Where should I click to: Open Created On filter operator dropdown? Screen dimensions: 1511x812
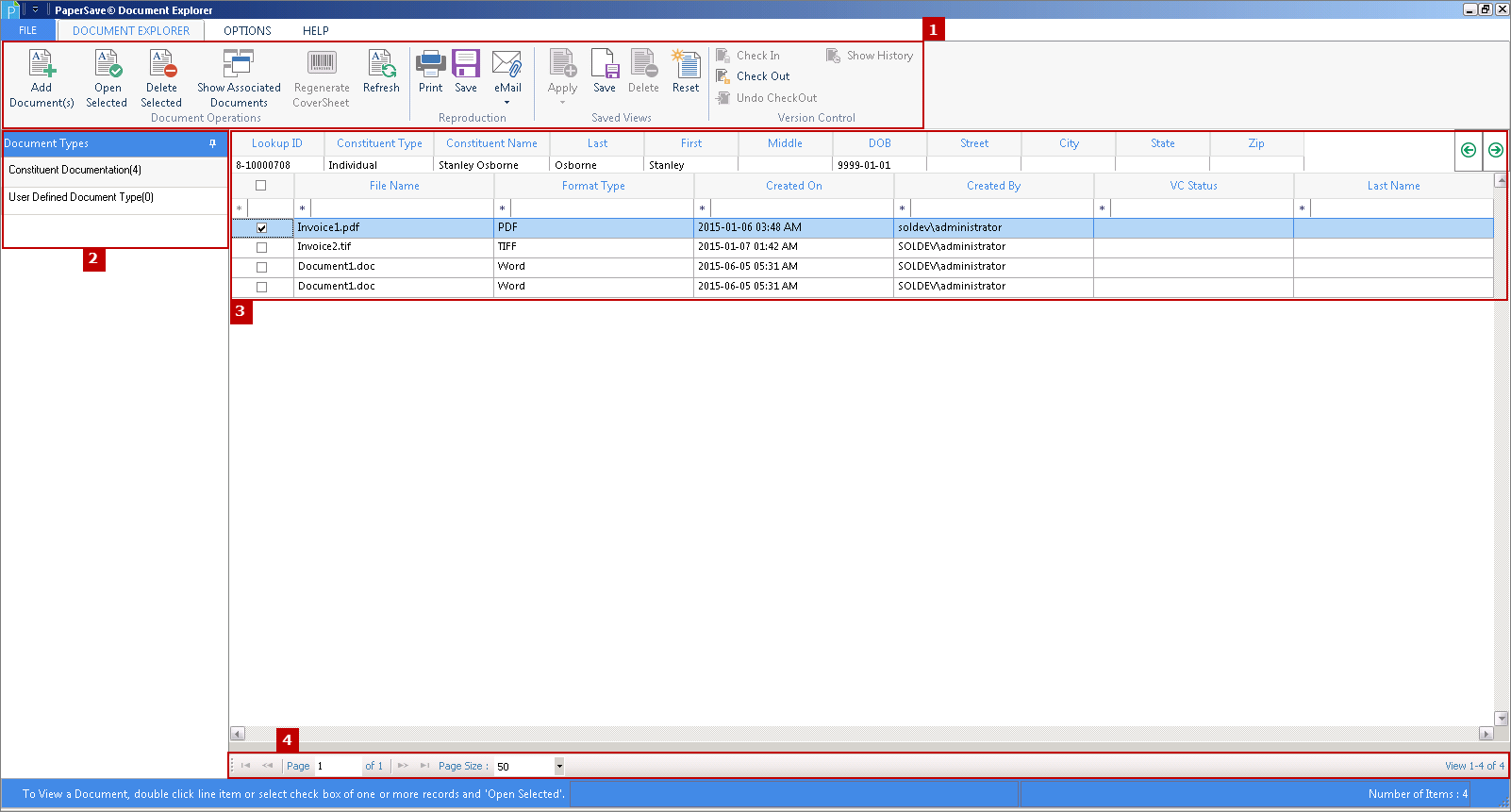(x=702, y=208)
